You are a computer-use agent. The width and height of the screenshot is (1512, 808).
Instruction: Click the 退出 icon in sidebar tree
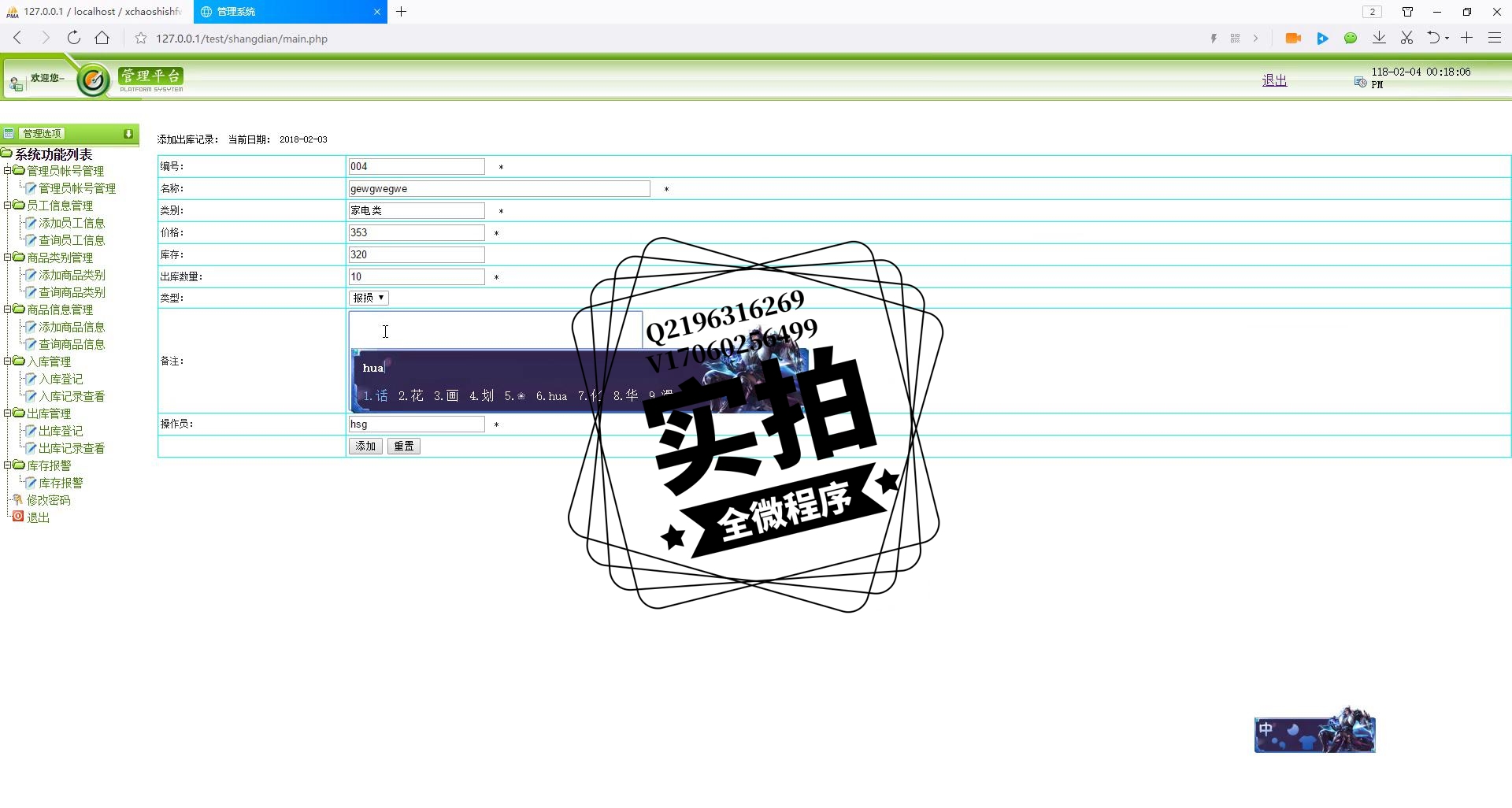point(18,517)
